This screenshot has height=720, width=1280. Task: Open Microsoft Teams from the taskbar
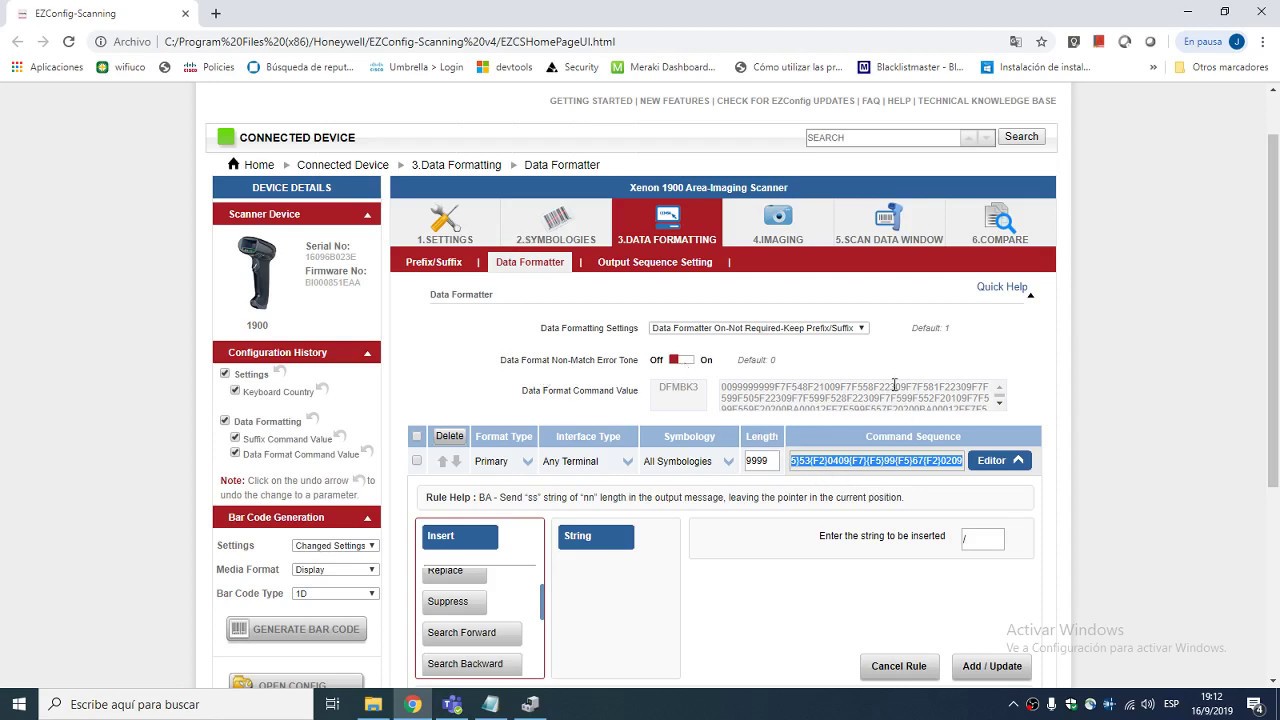point(451,704)
